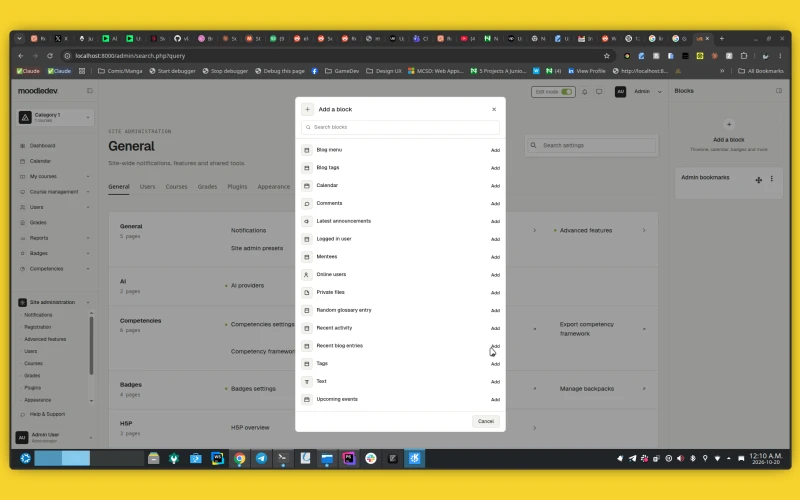This screenshot has height=500, width=800.
Task: Click the plus icon beside Add a block title
Action: pyautogui.click(x=307, y=109)
